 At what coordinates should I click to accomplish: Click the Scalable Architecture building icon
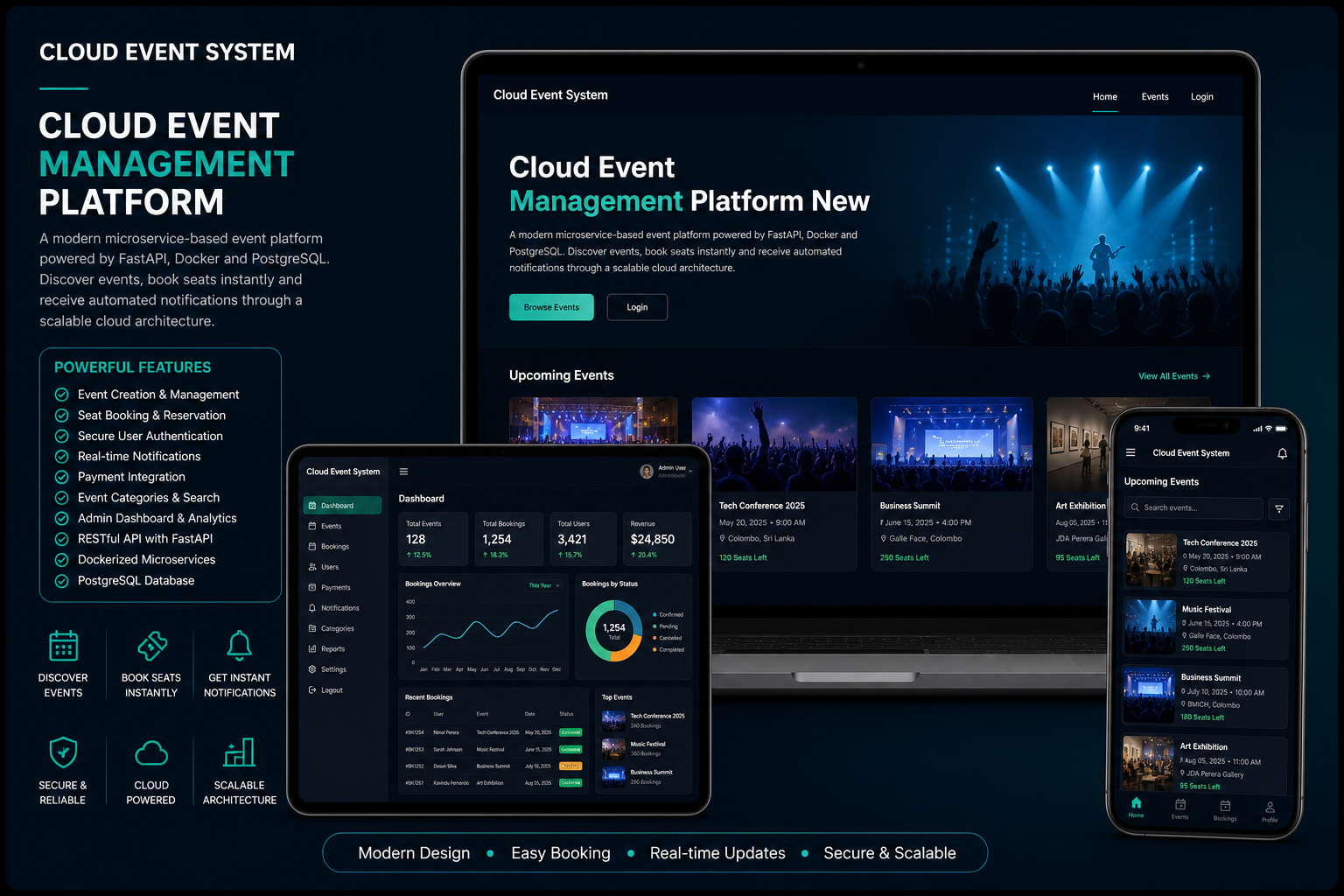pyautogui.click(x=240, y=752)
